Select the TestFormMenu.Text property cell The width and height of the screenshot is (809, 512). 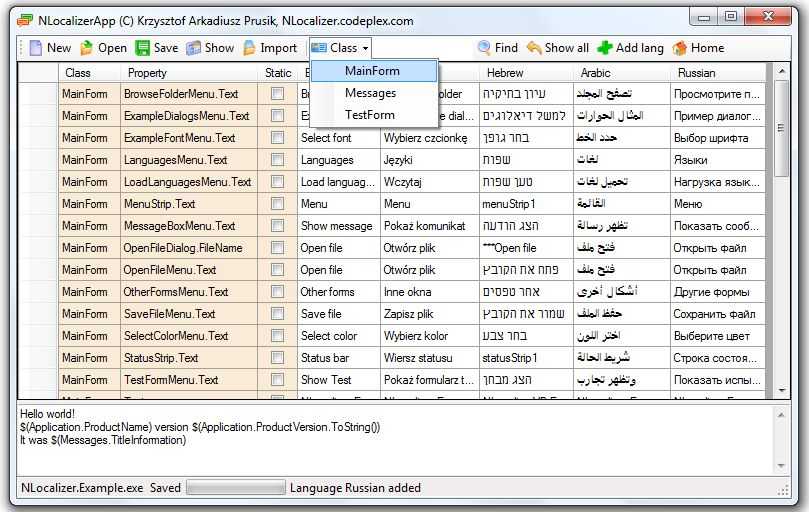[x=189, y=380]
